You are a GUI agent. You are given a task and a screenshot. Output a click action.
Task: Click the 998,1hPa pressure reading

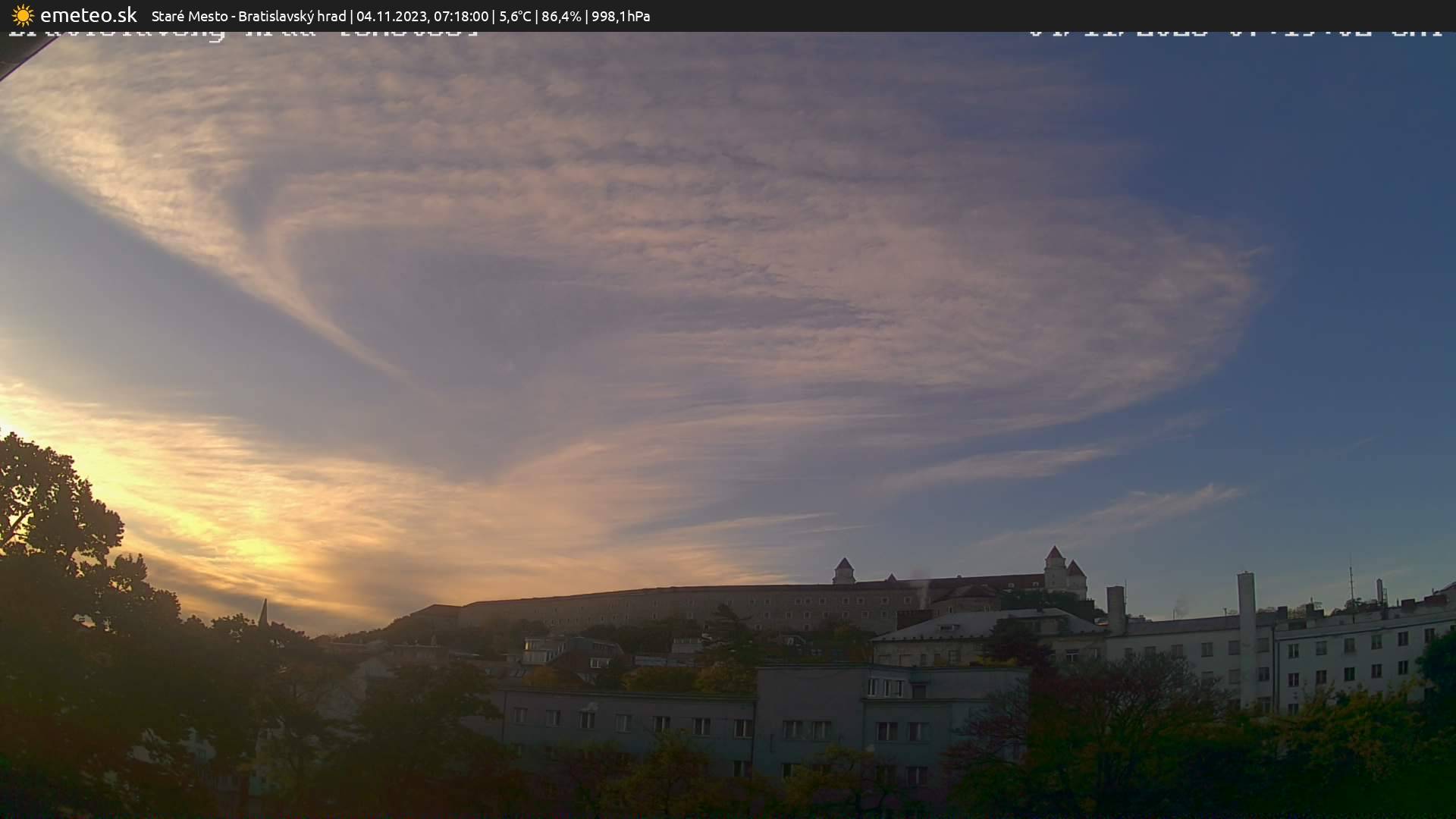(620, 16)
